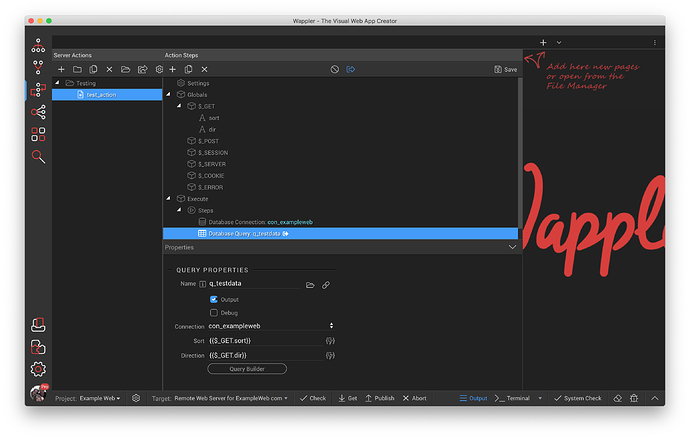
Task: Open the Git branch panel in sidebar
Action: coord(38,67)
